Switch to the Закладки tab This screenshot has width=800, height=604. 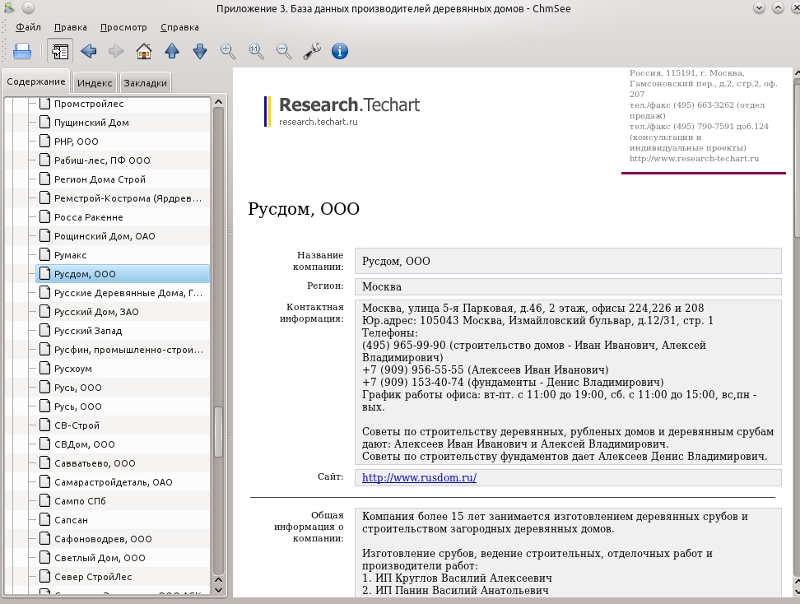pyautogui.click(x=145, y=83)
